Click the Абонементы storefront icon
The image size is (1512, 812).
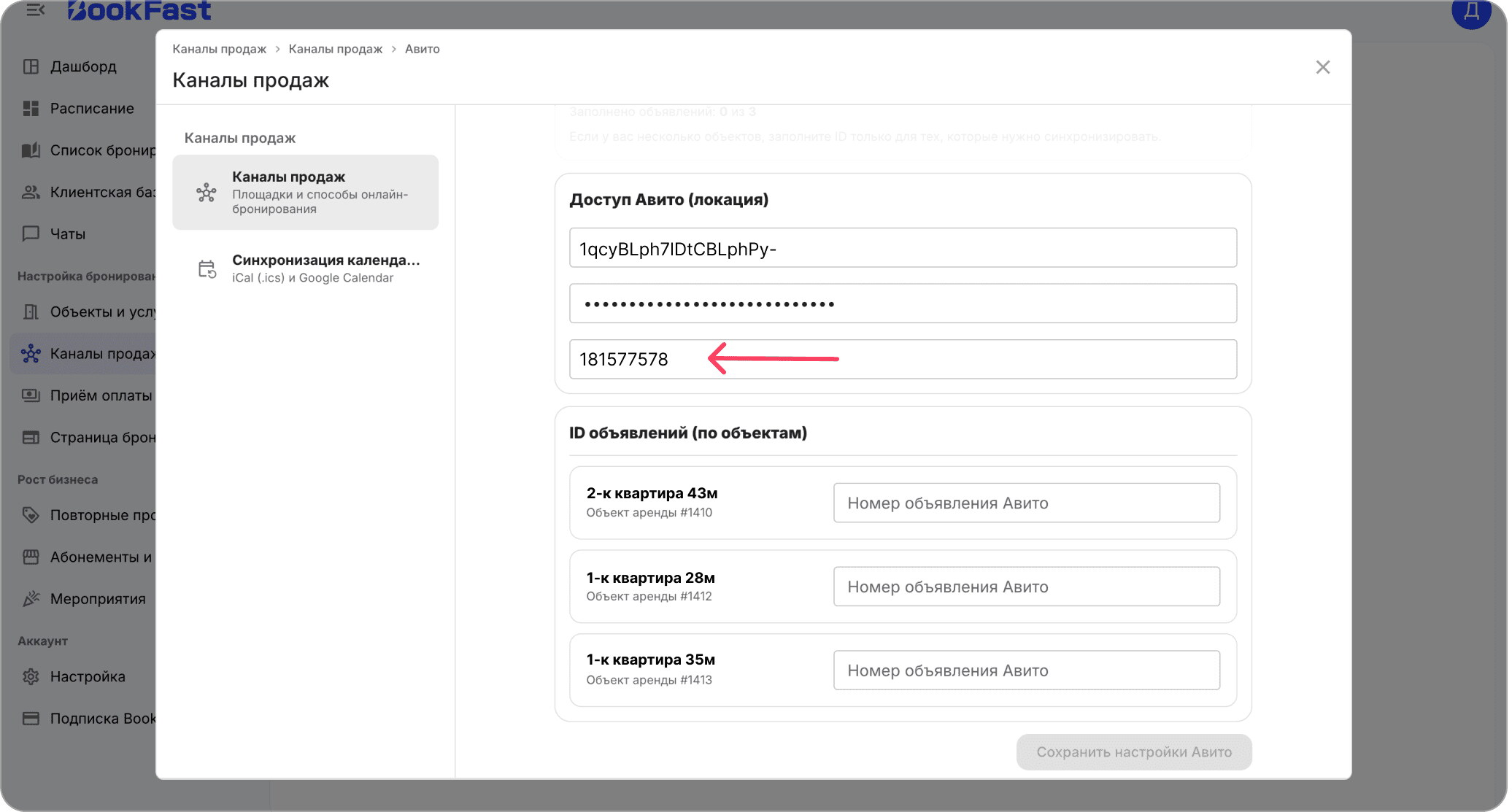tap(31, 557)
